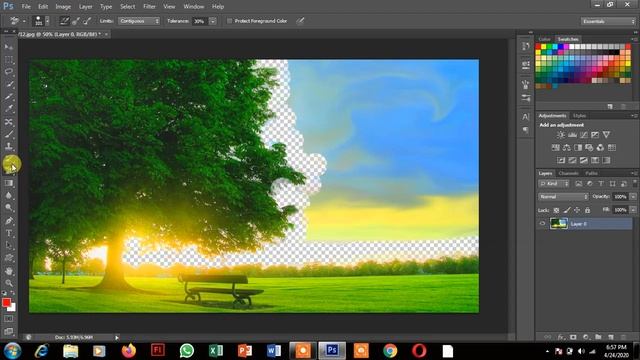Open the Normal blend mode dropdown
This screenshot has width=640, height=360.
[563, 197]
